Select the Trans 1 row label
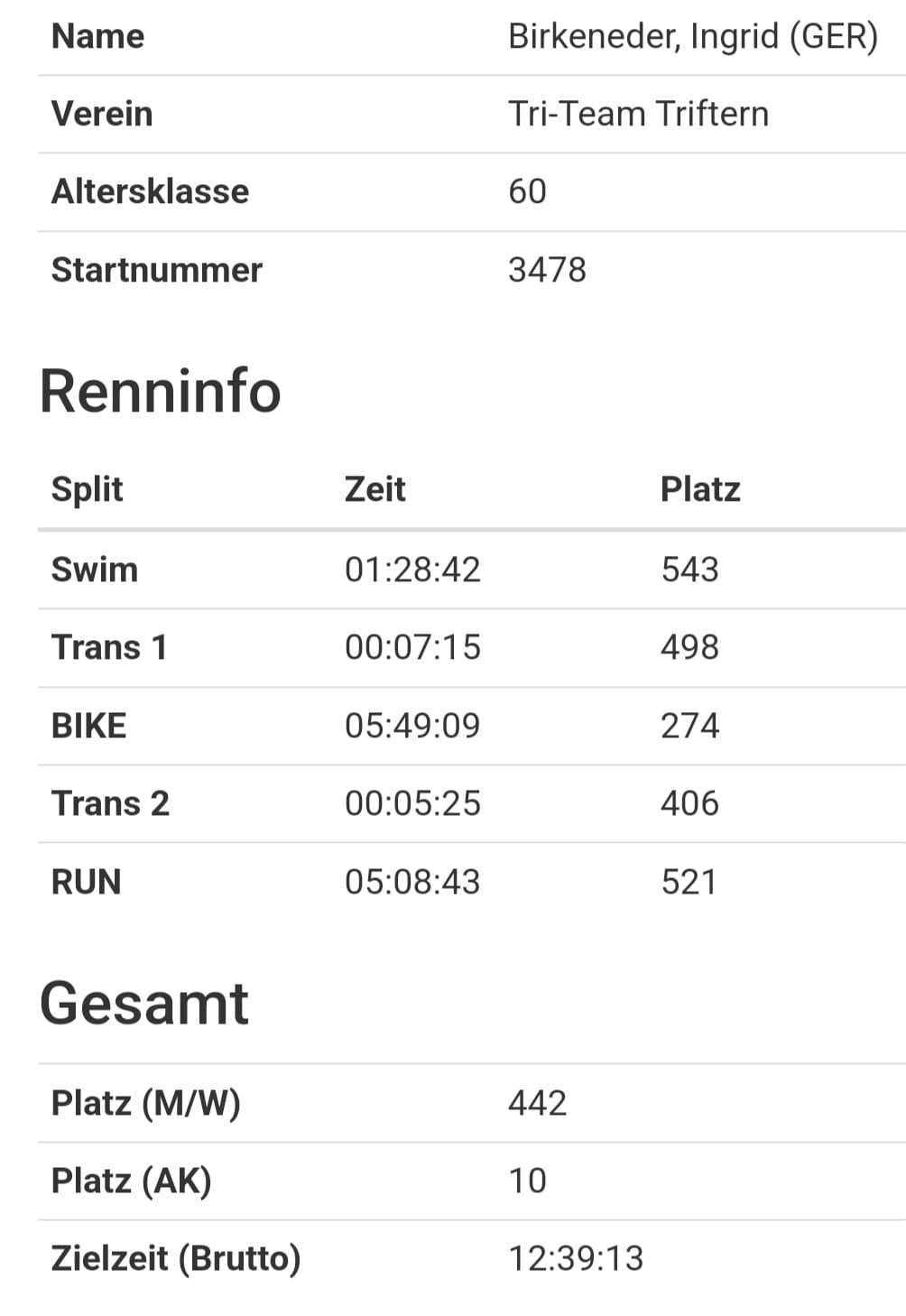This screenshot has height=1316, width=906. point(109,647)
